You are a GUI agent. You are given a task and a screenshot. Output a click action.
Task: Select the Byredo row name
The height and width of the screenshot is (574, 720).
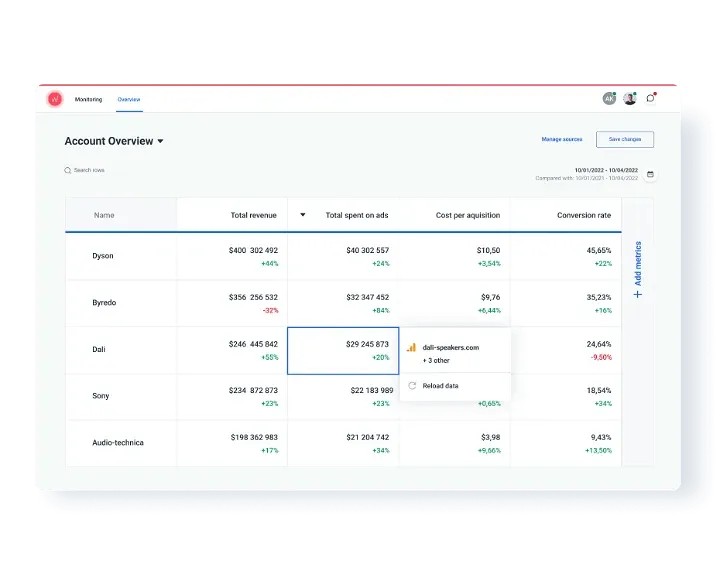click(x=104, y=303)
